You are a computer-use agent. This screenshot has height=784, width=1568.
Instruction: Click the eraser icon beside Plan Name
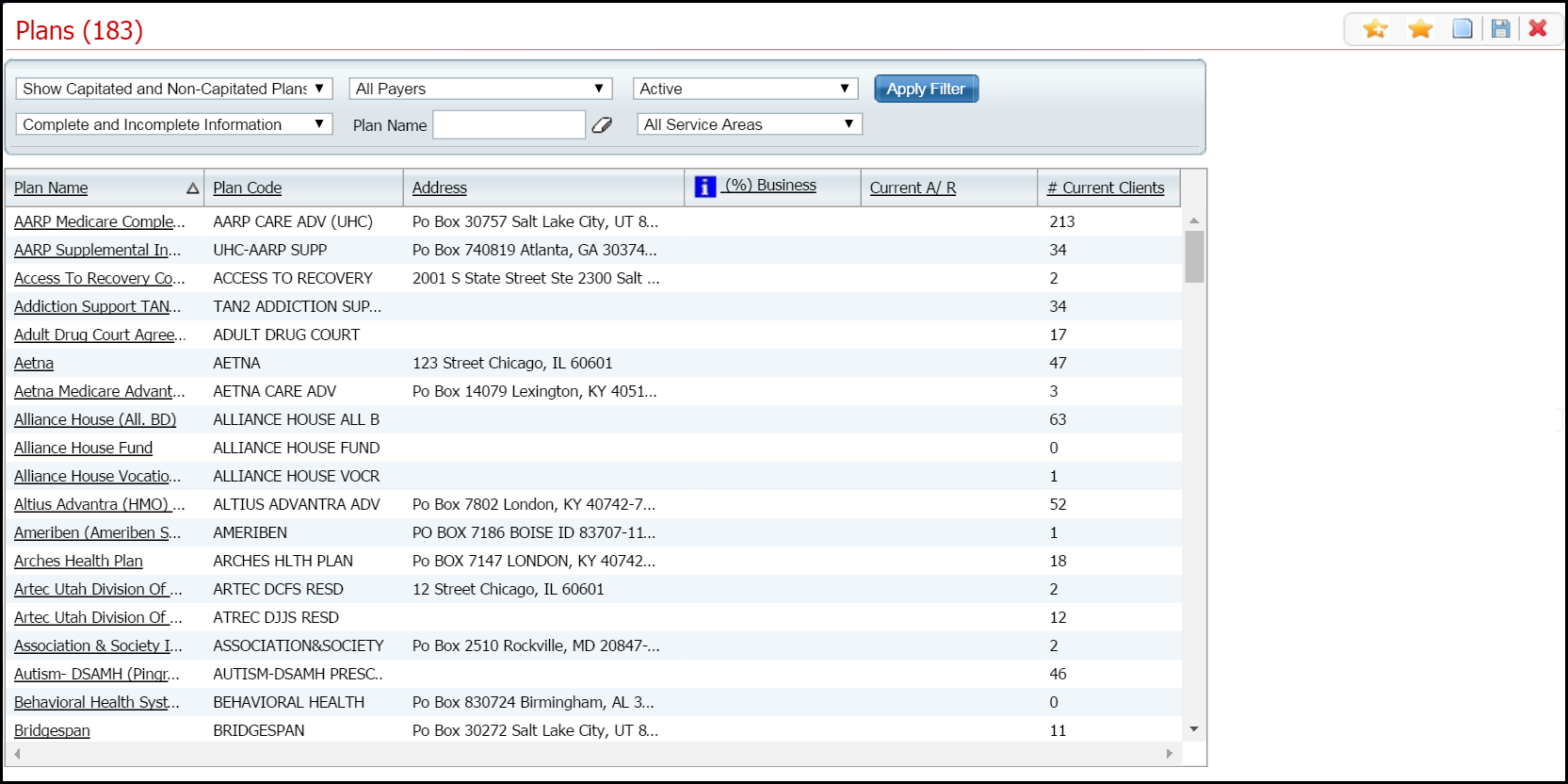pos(602,125)
